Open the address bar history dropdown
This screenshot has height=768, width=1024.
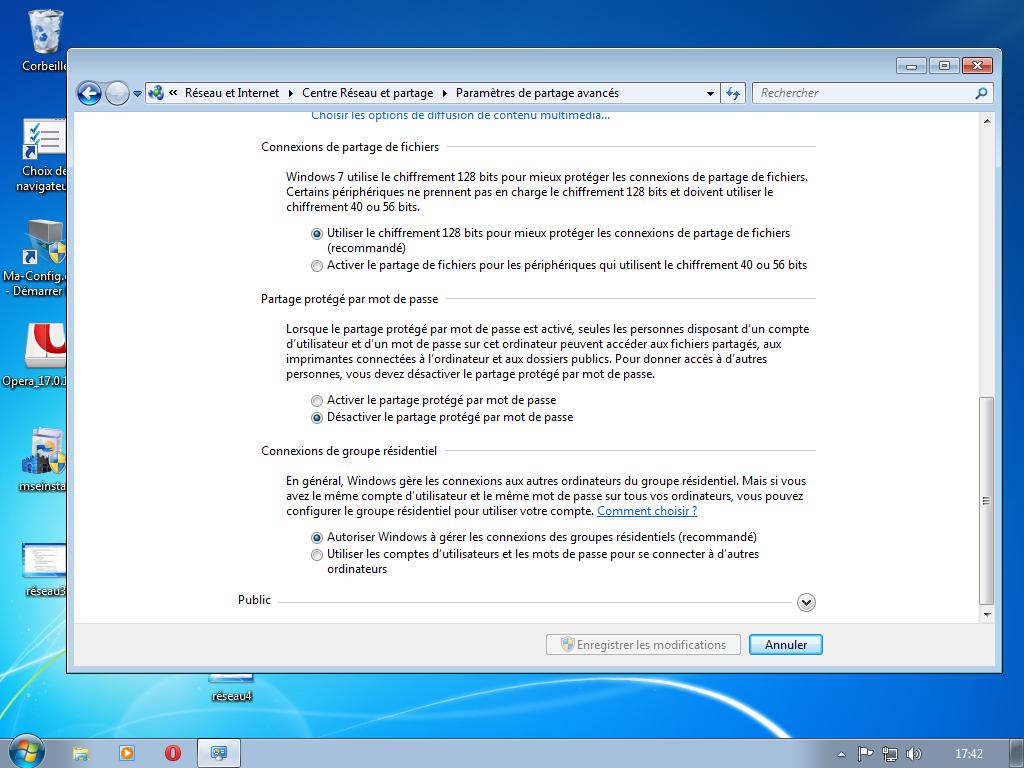711,93
